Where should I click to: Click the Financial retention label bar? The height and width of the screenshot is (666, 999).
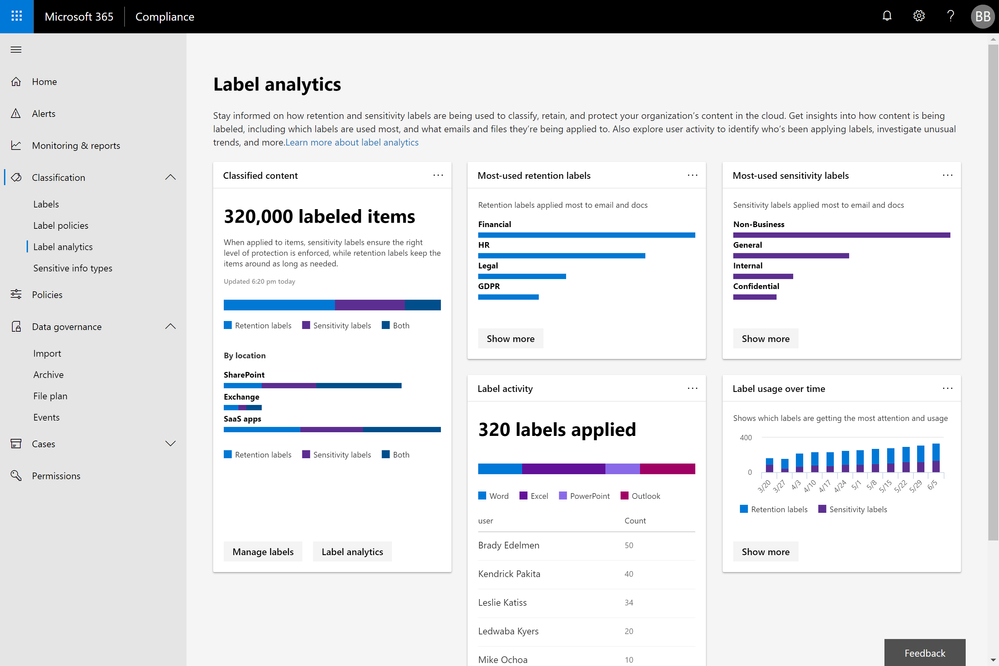pyautogui.click(x=586, y=235)
